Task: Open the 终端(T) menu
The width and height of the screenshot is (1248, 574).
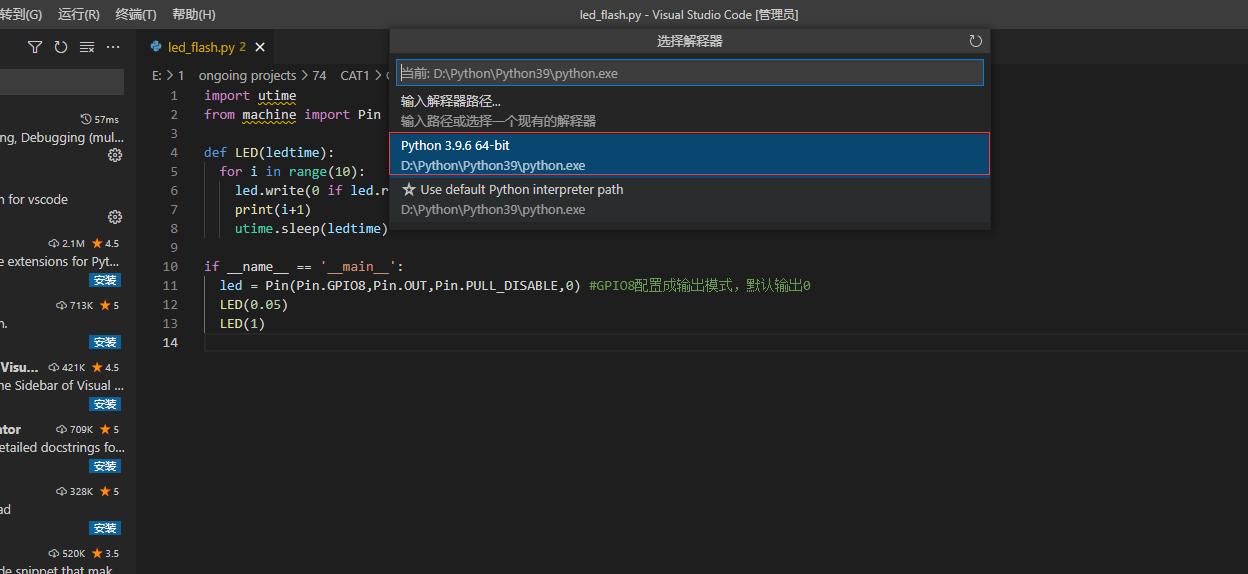Action: click(136, 14)
